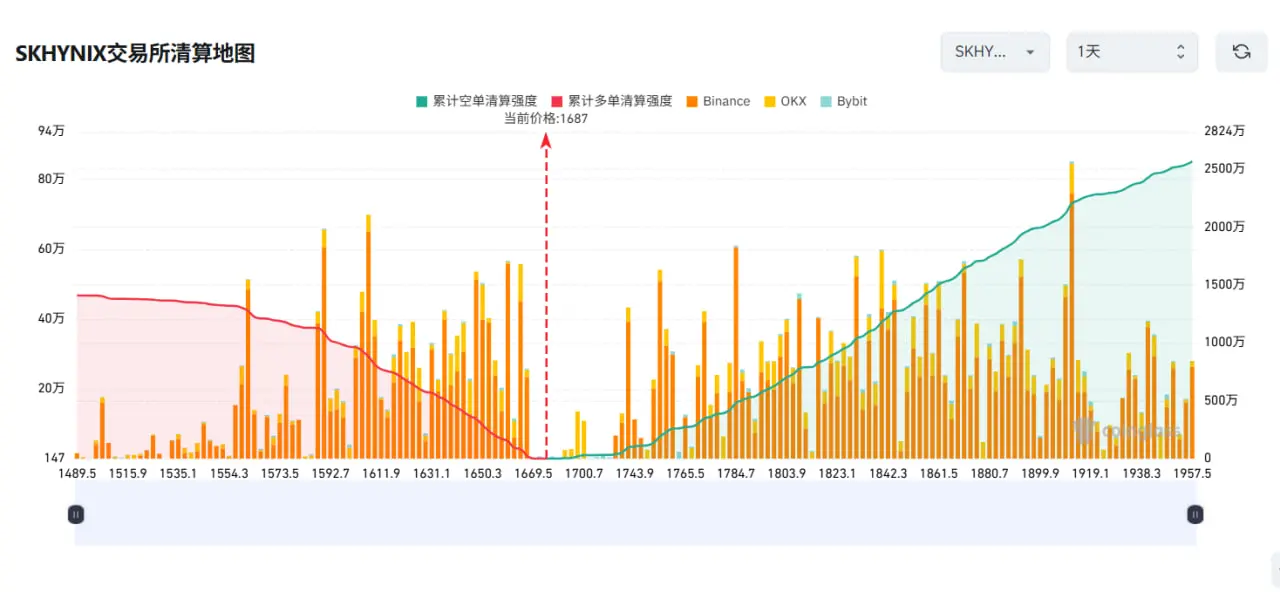Grab the right zoom slider handle
This screenshot has width=1280, height=592.
pos(1195,514)
